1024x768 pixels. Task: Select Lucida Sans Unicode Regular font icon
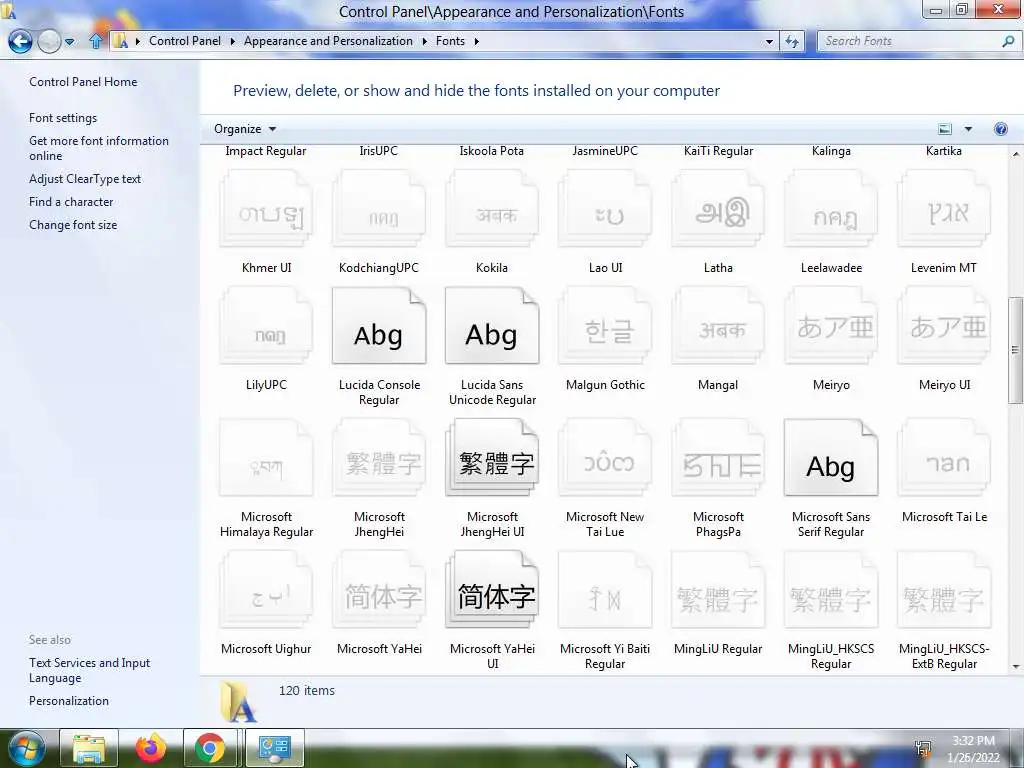tap(492, 326)
